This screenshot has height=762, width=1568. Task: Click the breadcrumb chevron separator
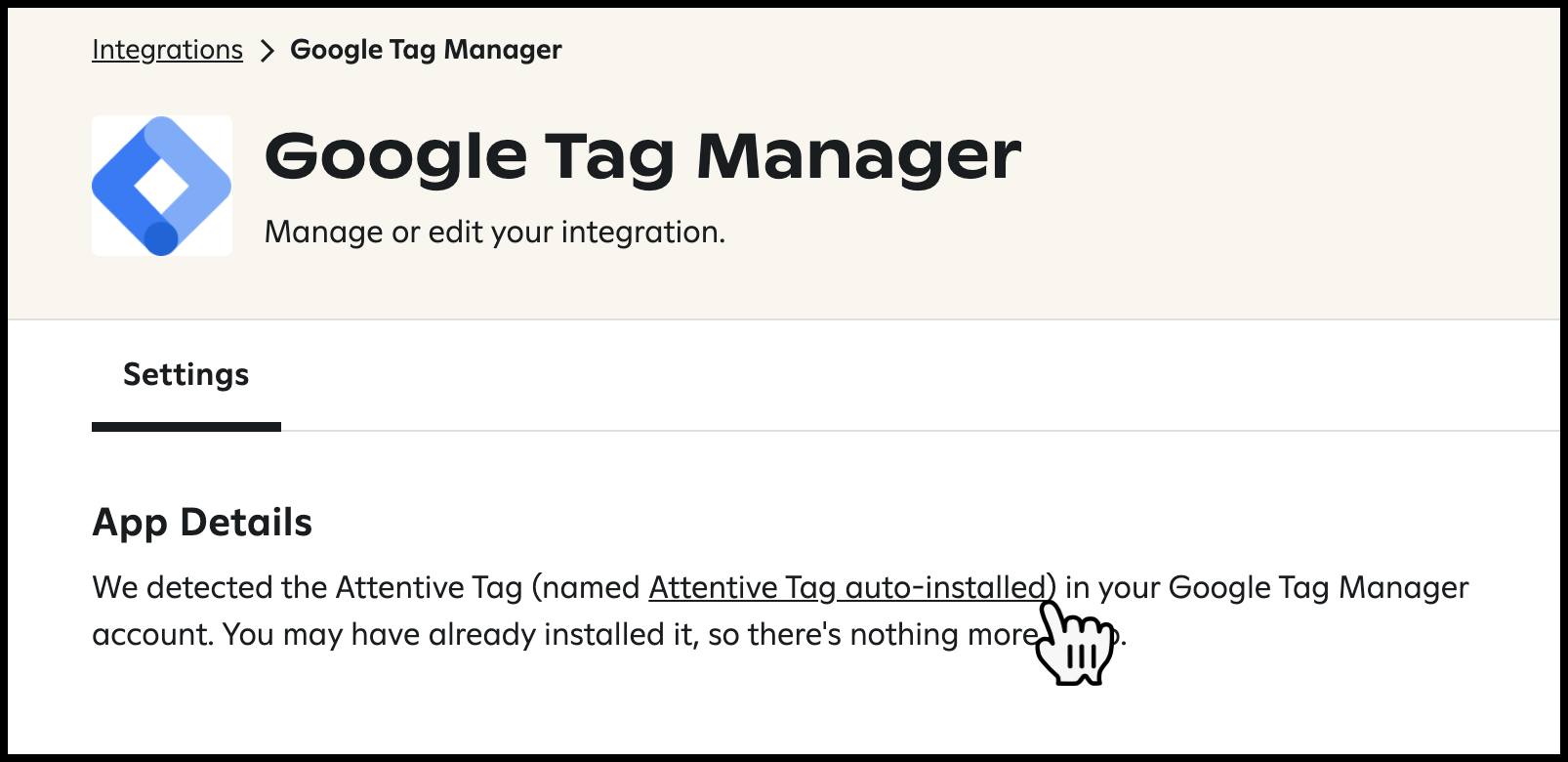pyautogui.click(x=267, y=51)
